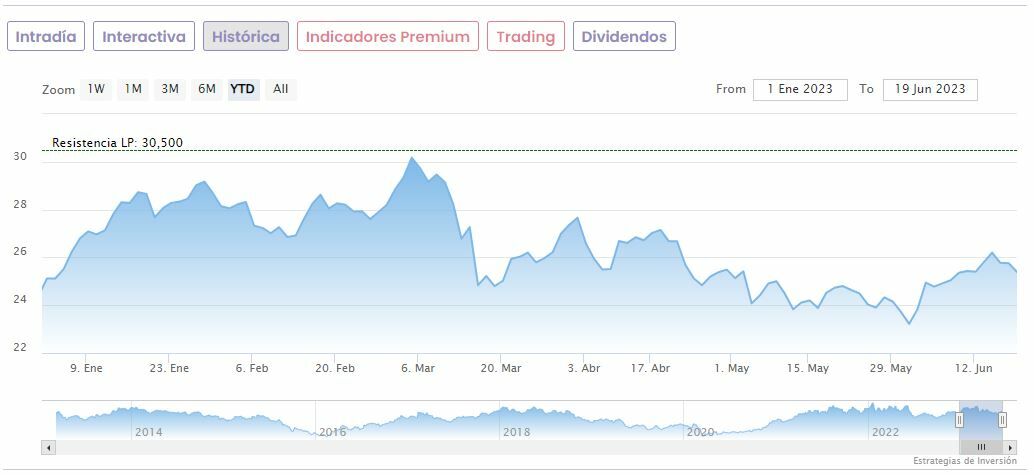Select the Histórica tab
This screenshot has height=475, width=1034.
tap(246, 37)
